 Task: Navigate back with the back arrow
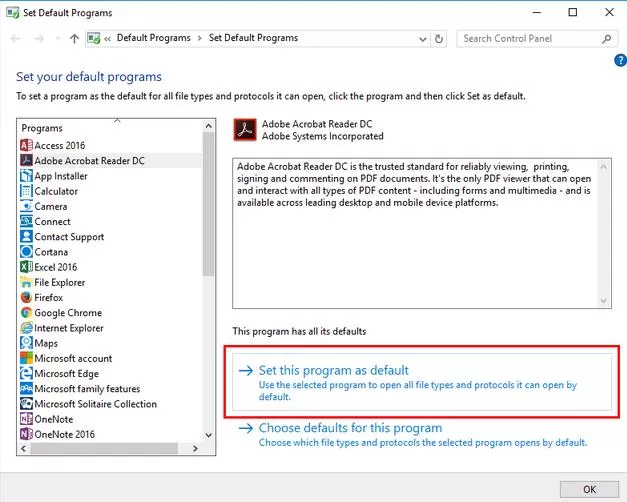pyautogui.click(x=16, y=38)
